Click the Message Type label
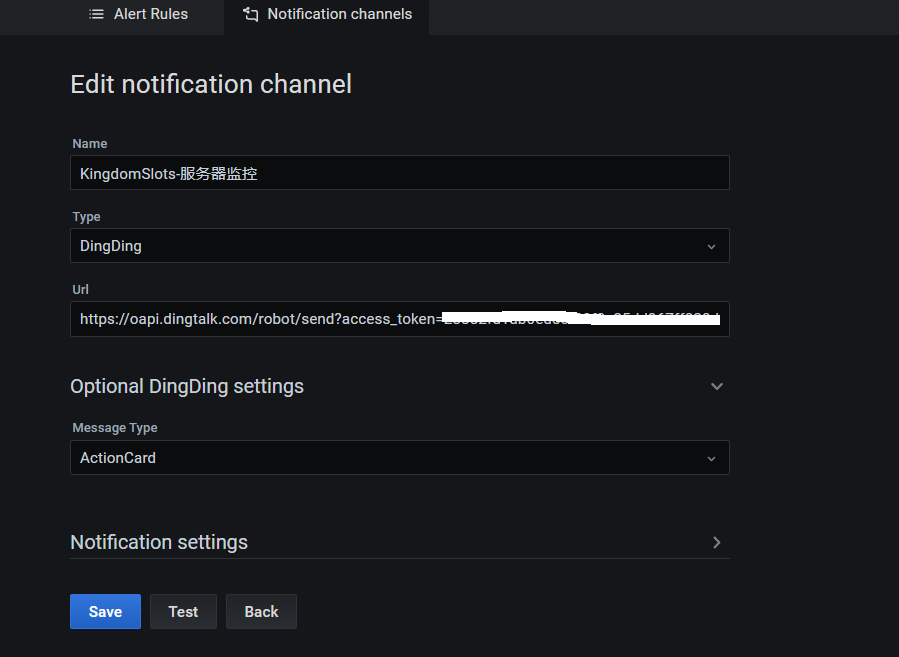Viewport: 899px width, 657px height. [115, 428]
